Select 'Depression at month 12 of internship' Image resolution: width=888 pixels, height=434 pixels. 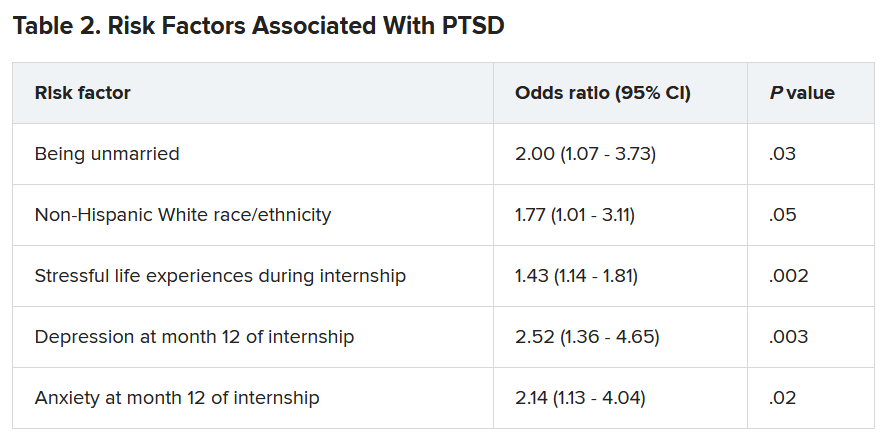coord(194,337)
